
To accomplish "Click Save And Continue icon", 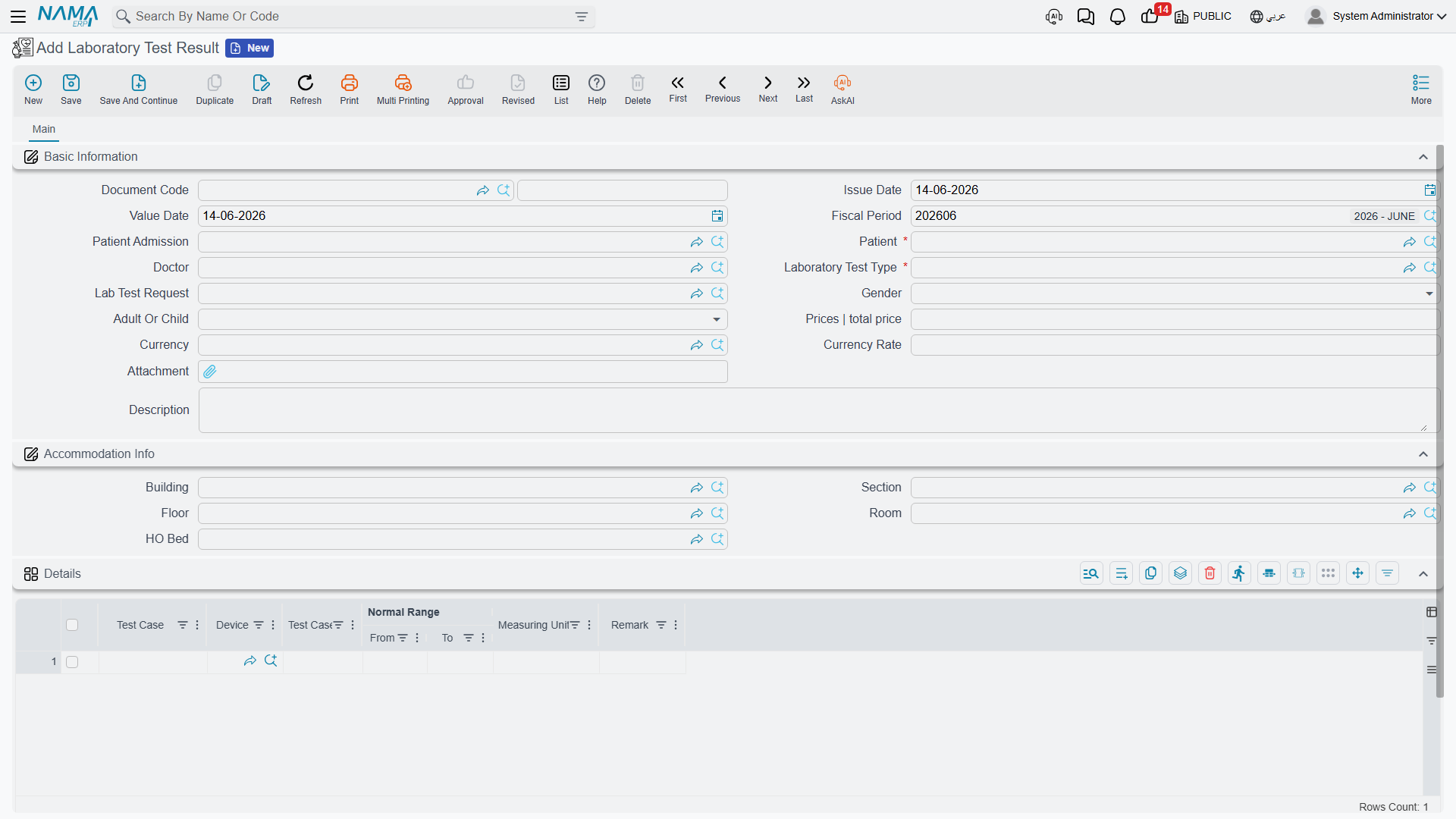I will 139,83.
